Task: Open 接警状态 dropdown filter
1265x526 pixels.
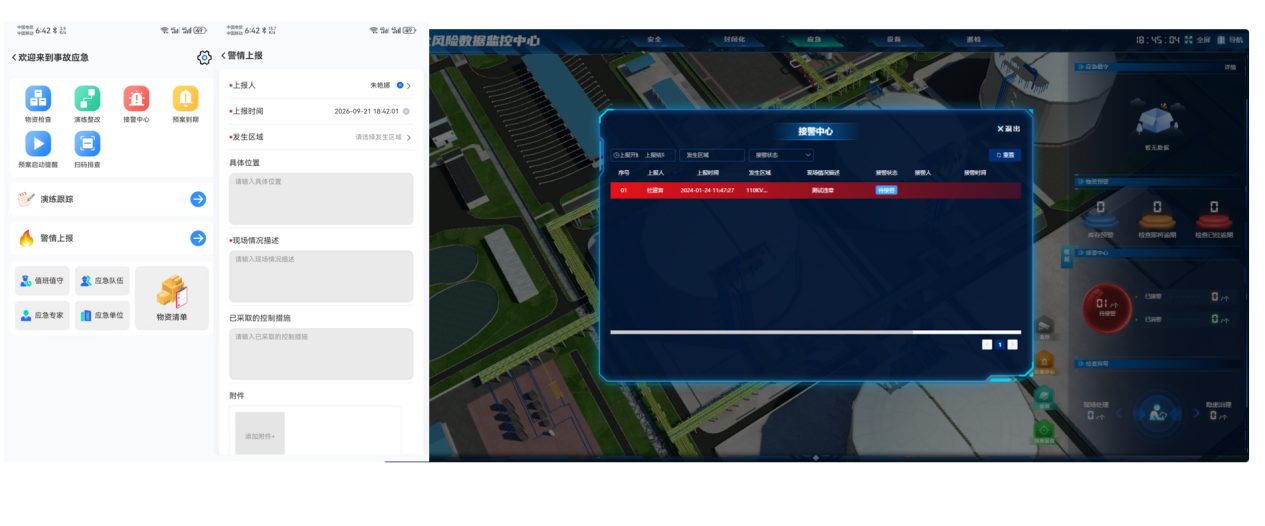Action: tap(782, 155)
